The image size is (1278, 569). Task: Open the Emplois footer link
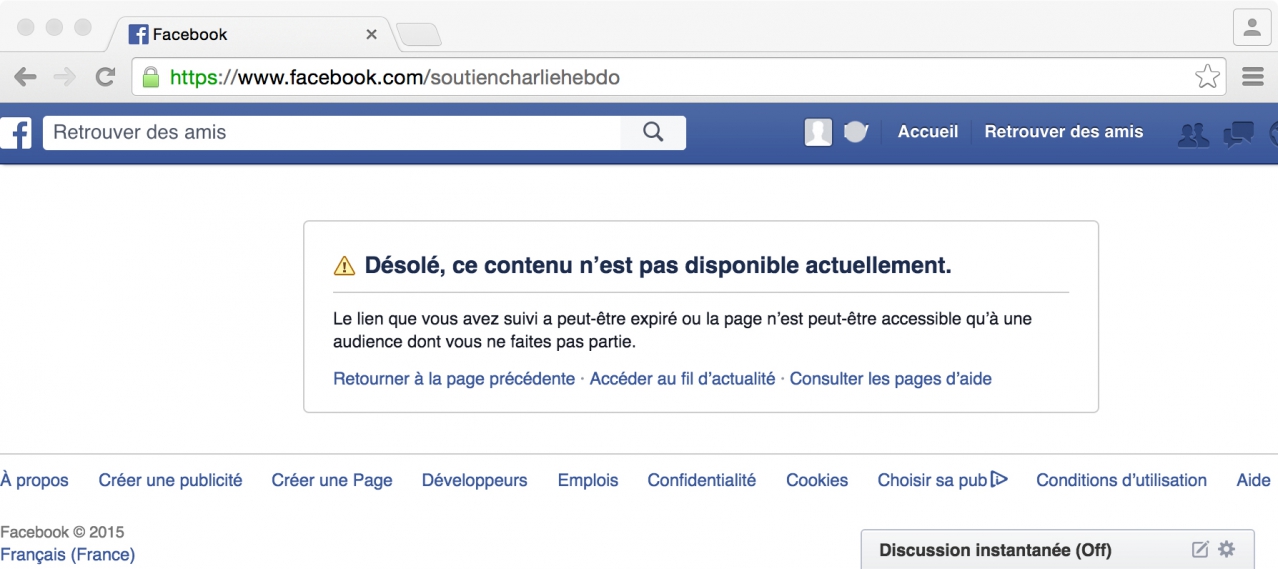tap(588, 480)
